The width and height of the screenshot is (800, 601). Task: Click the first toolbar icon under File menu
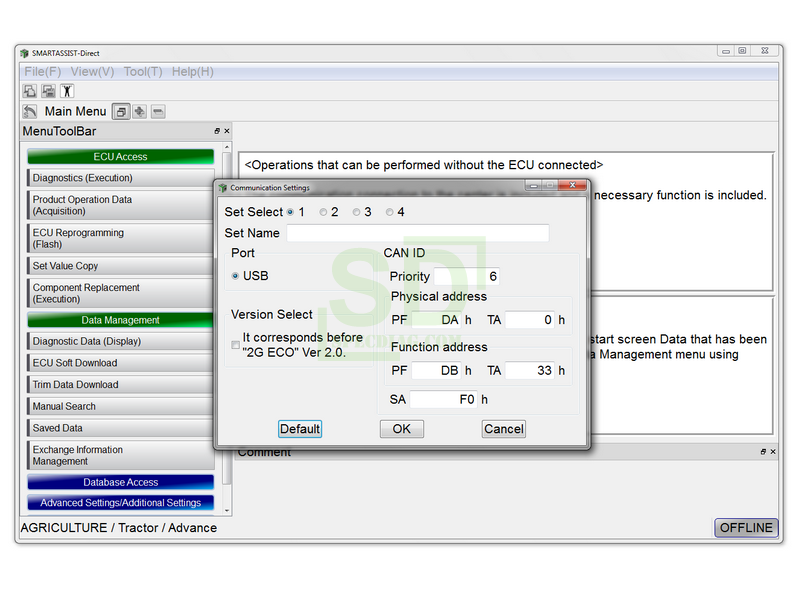(30, 91)
